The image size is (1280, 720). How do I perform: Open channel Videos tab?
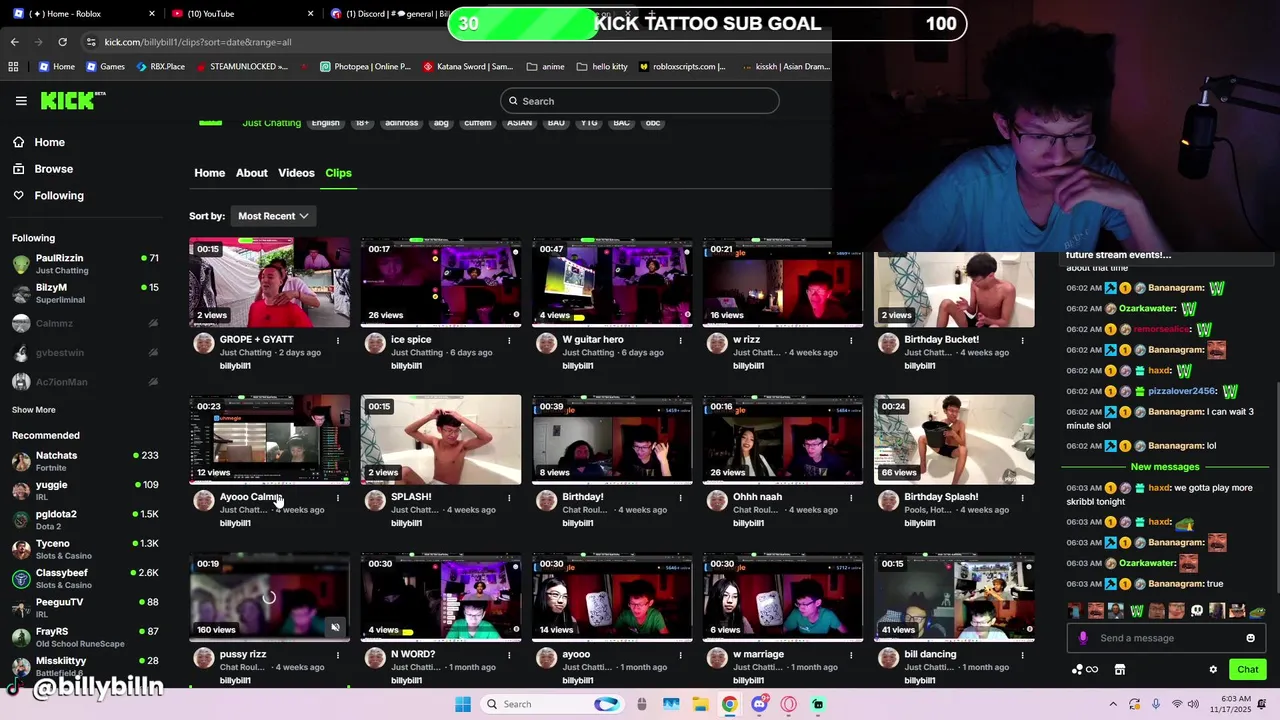[296, 173]
